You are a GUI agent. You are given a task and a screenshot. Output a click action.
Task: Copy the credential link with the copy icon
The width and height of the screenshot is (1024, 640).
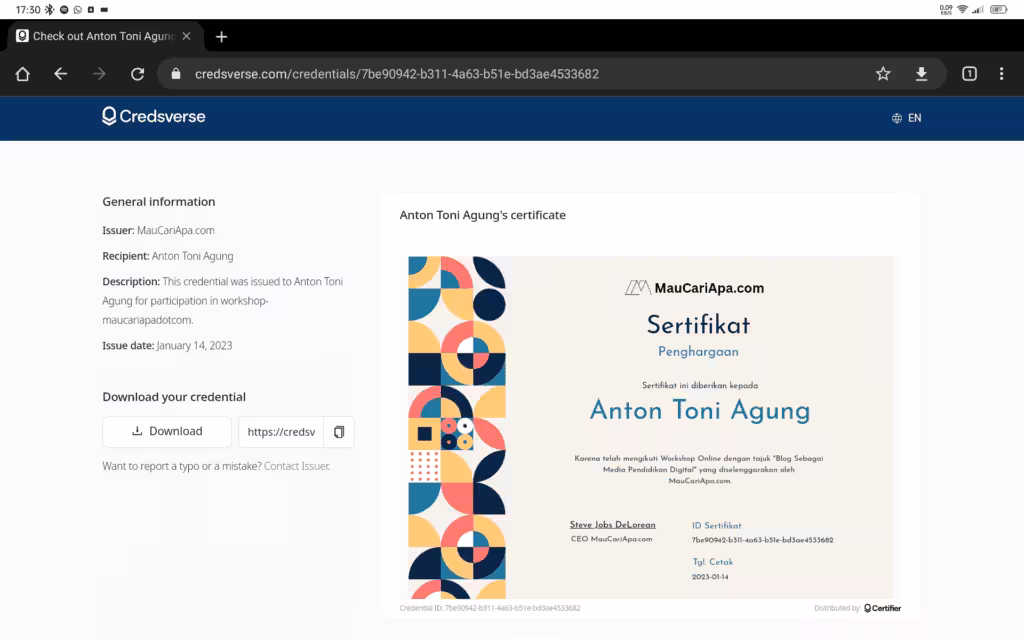339,432
